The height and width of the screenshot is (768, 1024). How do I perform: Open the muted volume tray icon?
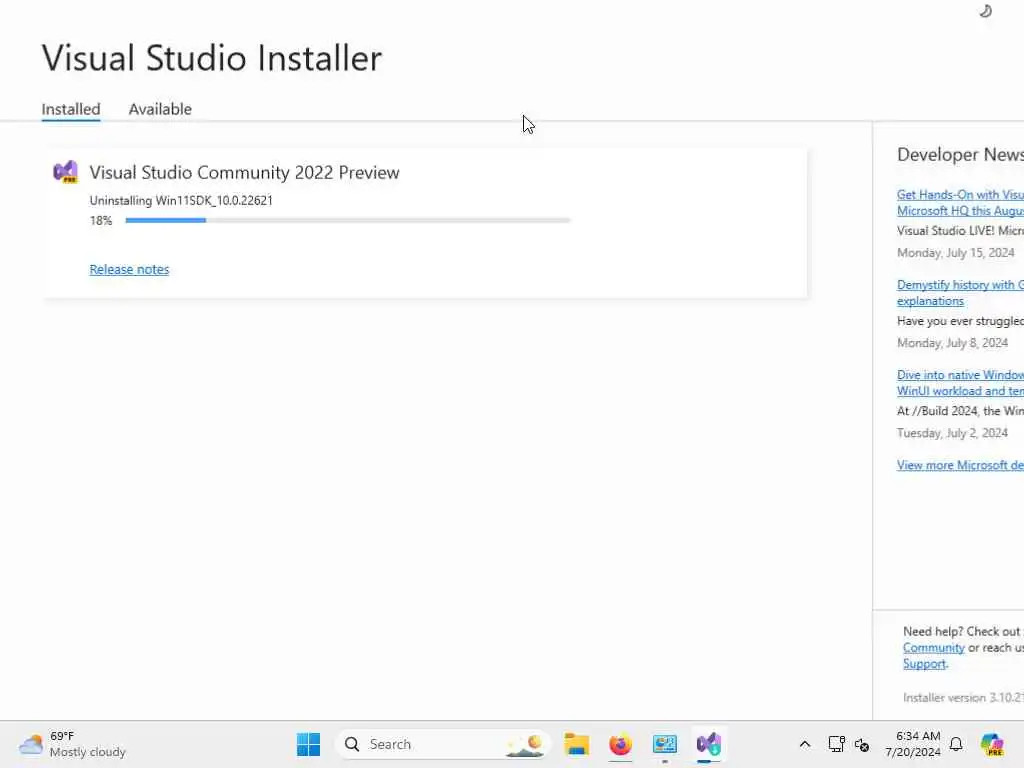tap(862, 744)
